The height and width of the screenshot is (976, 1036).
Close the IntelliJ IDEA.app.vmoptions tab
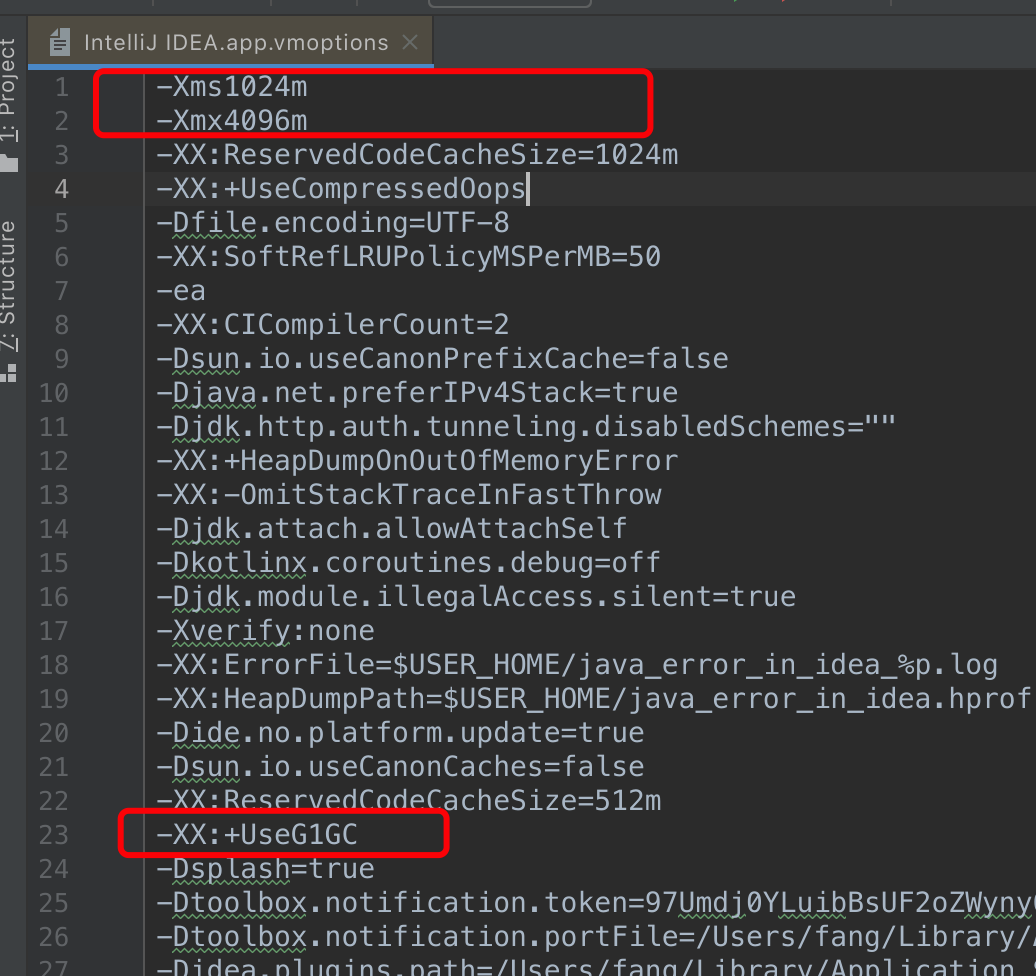click(409, 42)
